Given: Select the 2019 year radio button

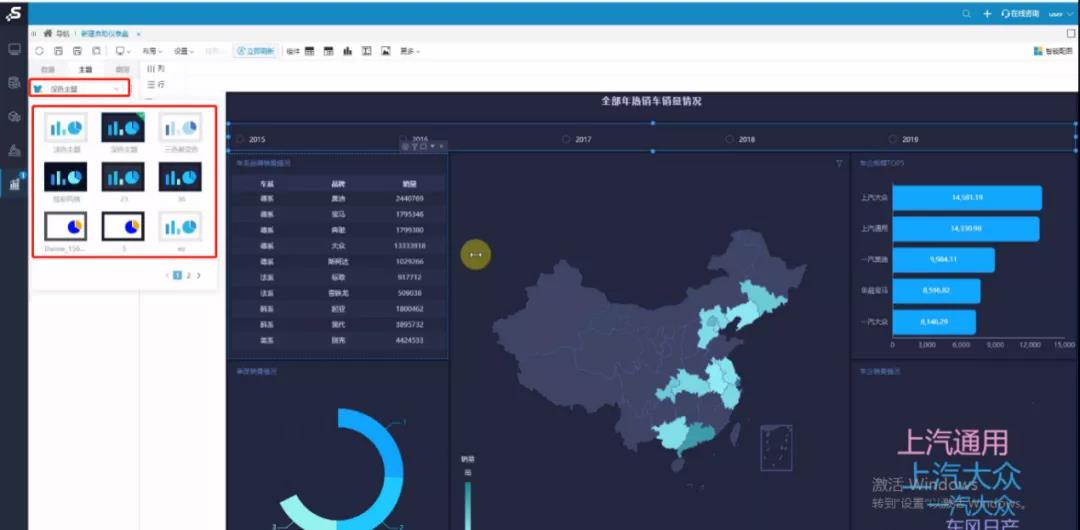Looking at the screenshot, I should point(893,139).
